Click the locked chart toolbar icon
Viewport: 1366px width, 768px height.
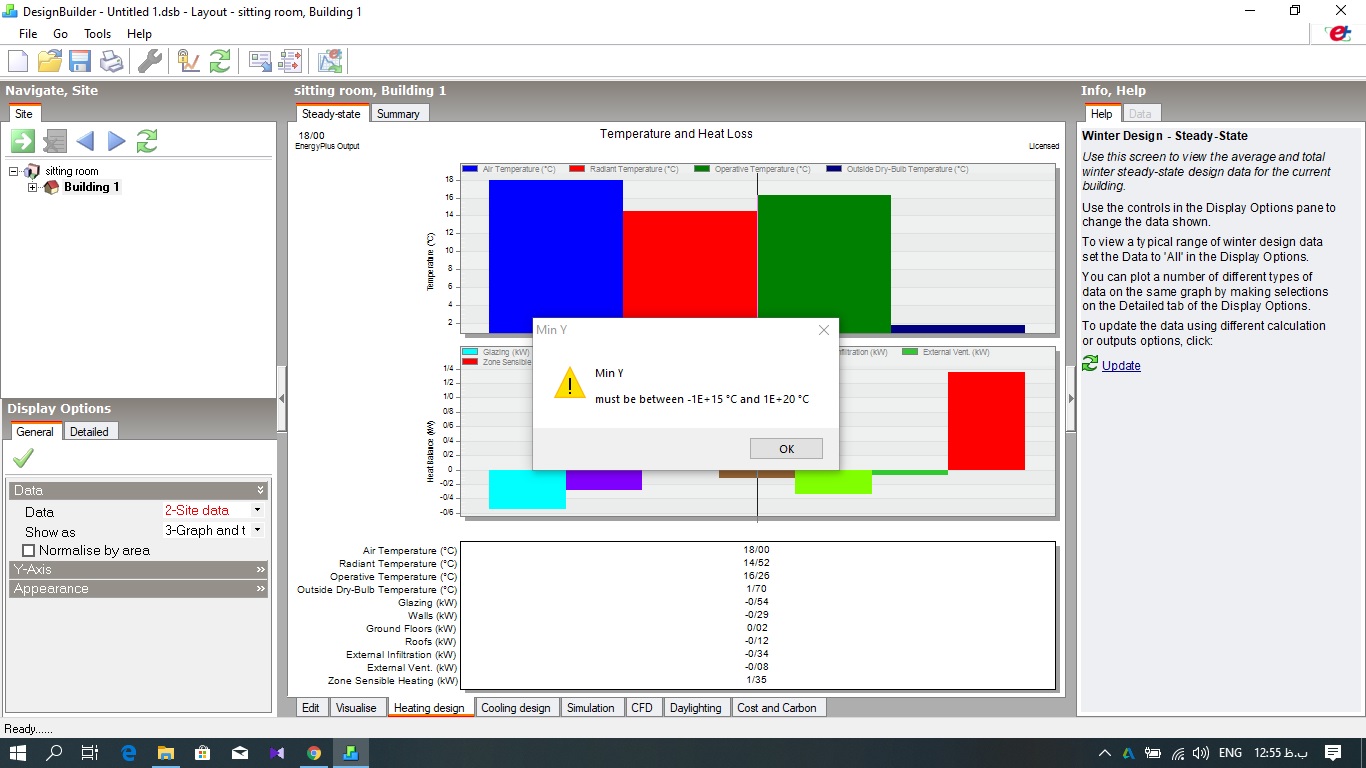coord(187,61)
